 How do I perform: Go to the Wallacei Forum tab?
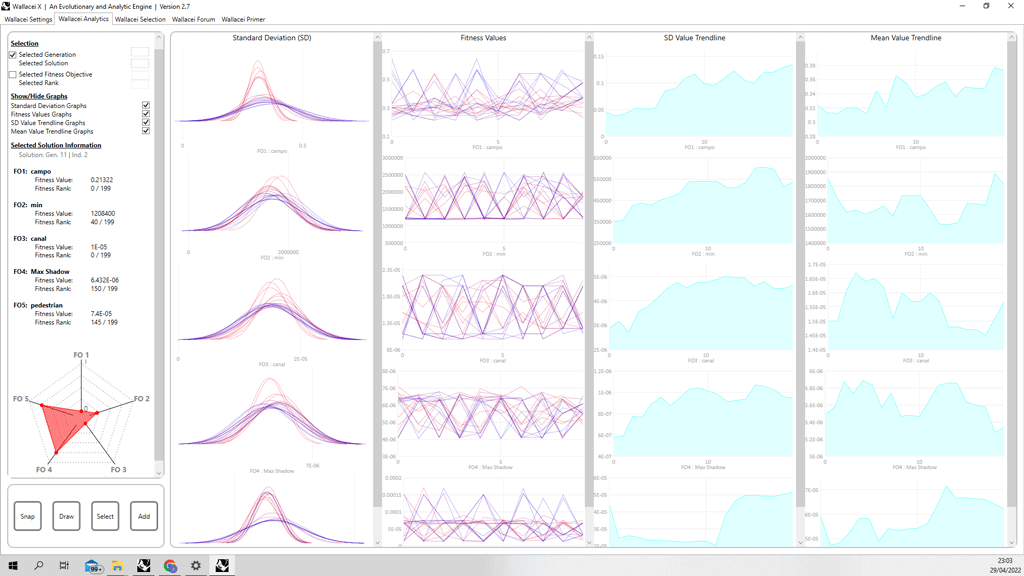tap(193, 19)
